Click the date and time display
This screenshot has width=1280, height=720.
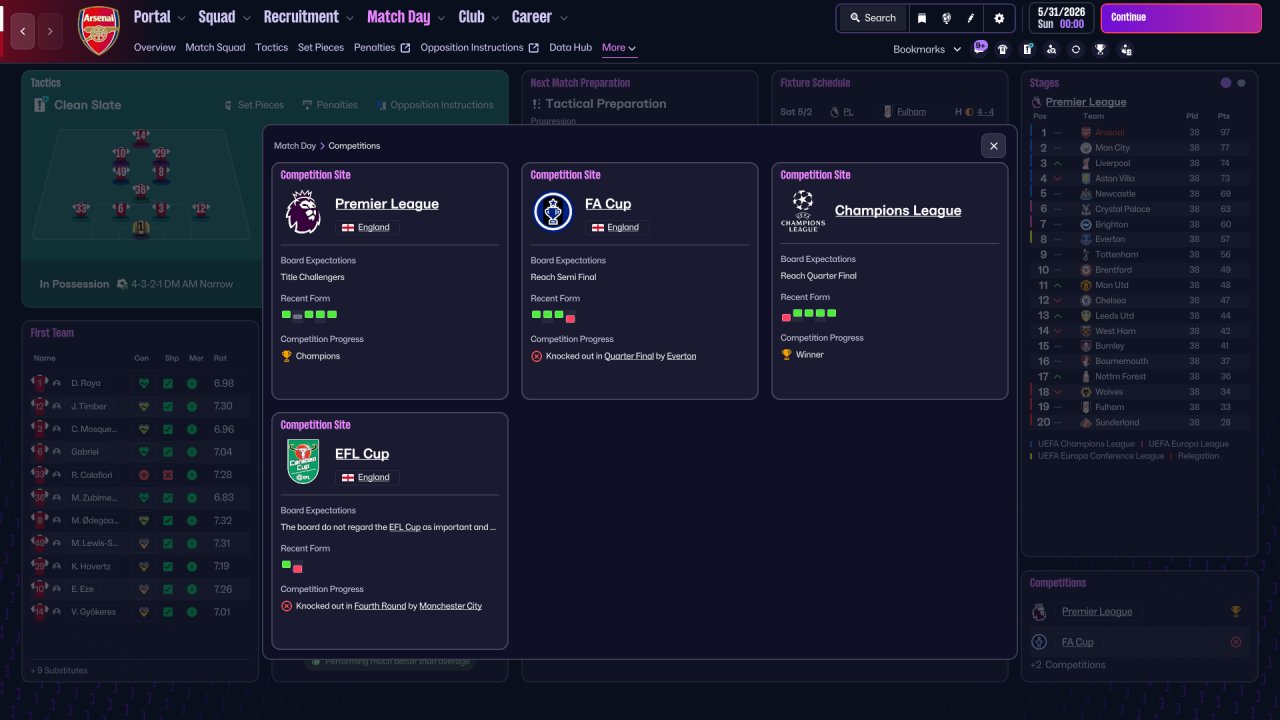1060,18
